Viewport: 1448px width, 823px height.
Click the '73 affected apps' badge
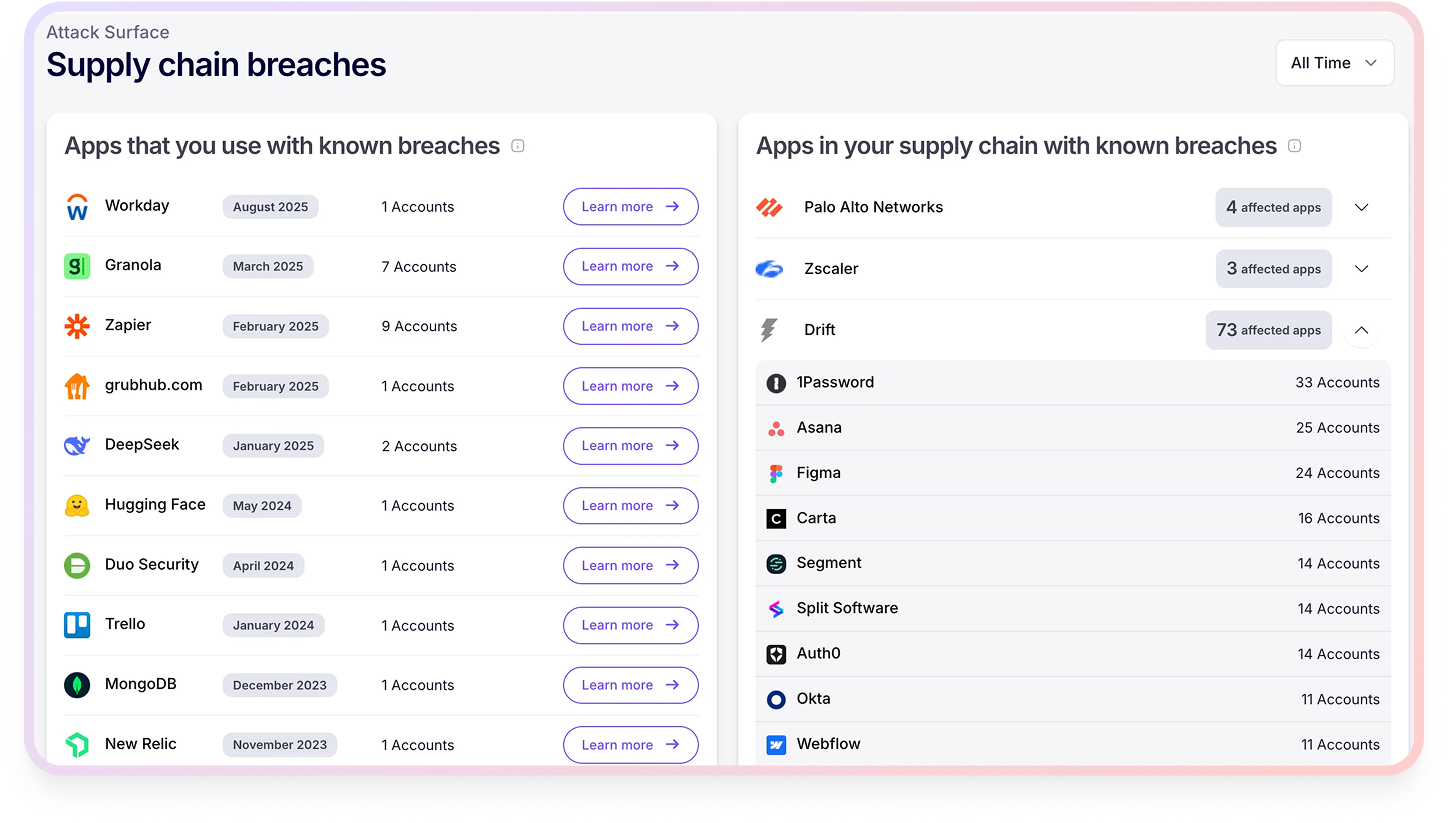(1268, 330)
